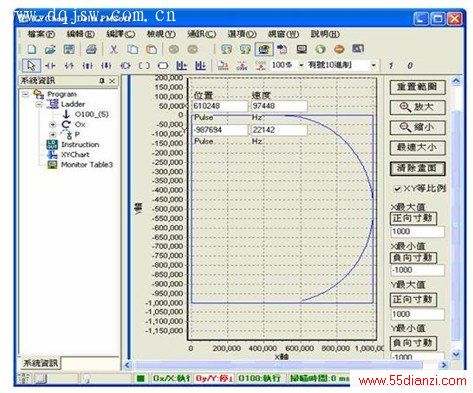Click the 清除畫面 button
Screen dimensions: 473x393
click(x=417, y=168)
